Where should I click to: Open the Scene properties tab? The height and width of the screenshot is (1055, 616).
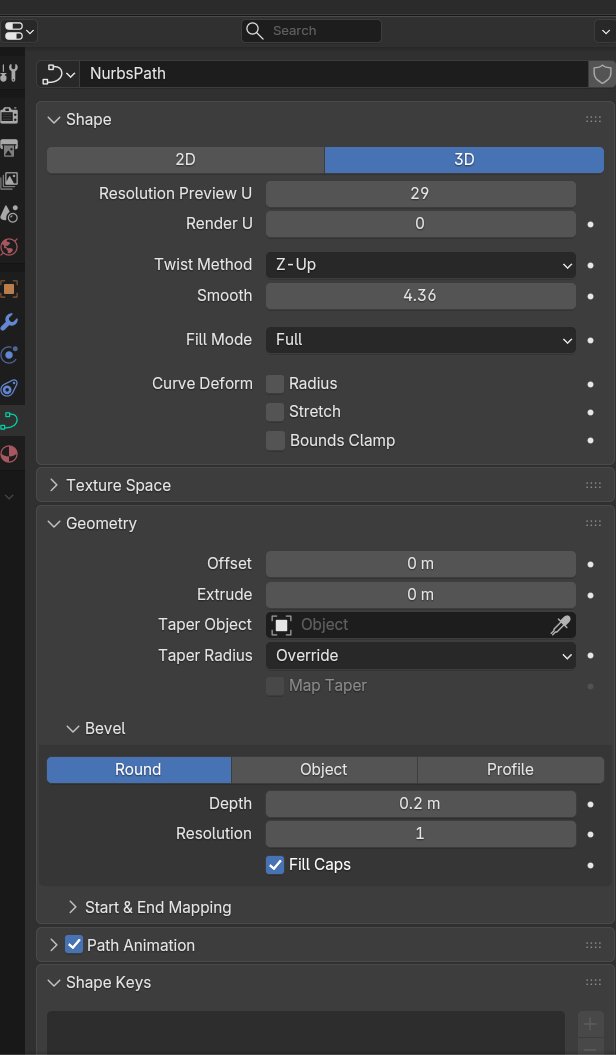pos(9,214)
